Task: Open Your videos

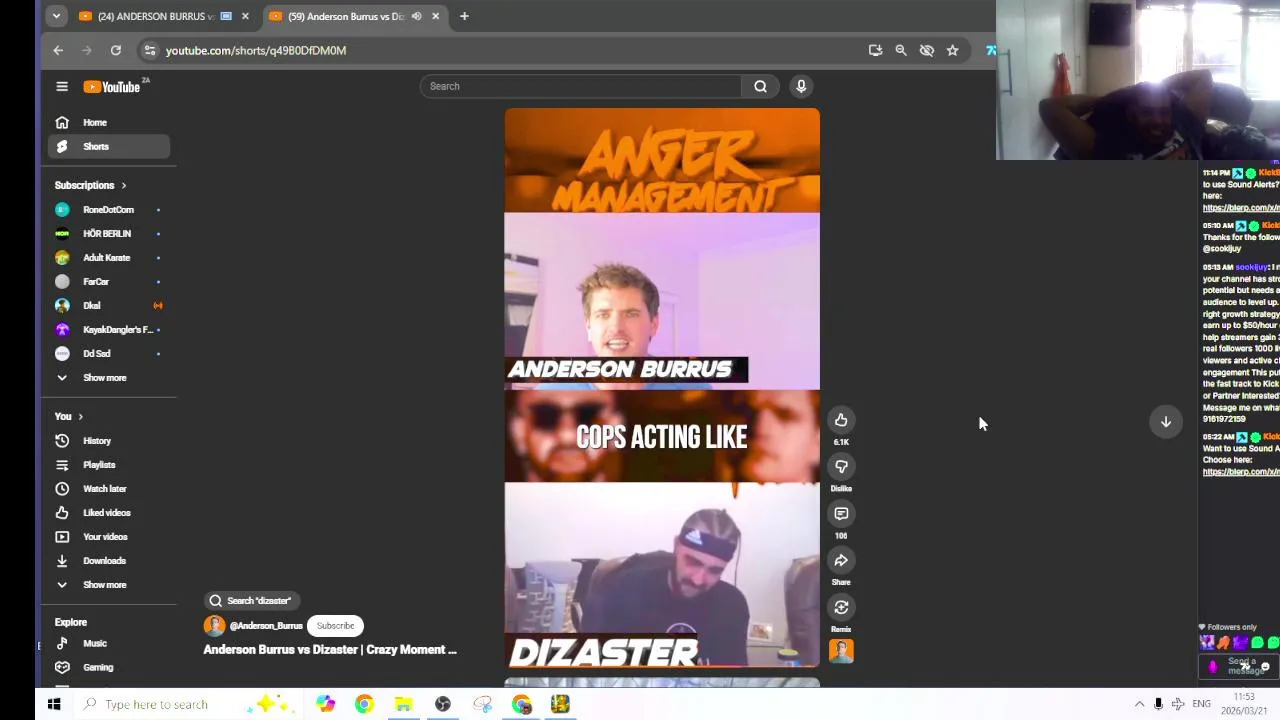Action: [x=109, y=536]
